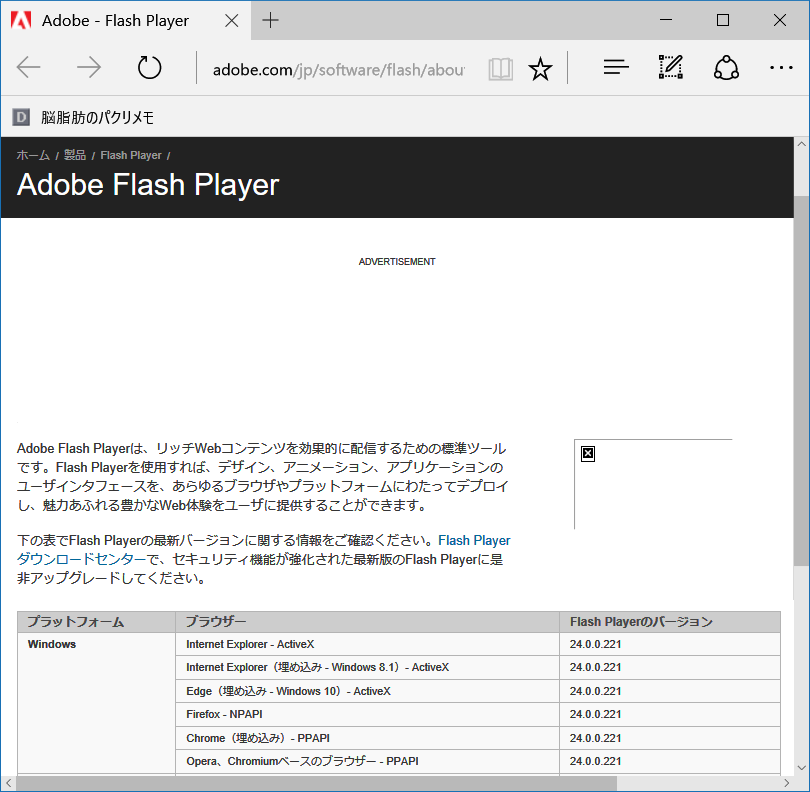Click version for Opera row
The height and width of the screenshot is (792, 810).
tap(595, 762)
